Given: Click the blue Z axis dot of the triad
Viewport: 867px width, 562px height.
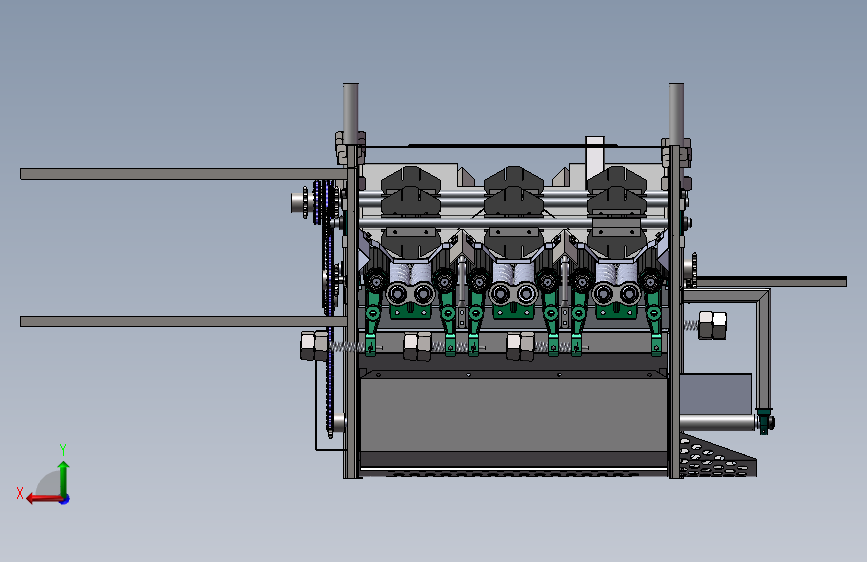Looking at the screenshot, I should (x=65, y=499).
